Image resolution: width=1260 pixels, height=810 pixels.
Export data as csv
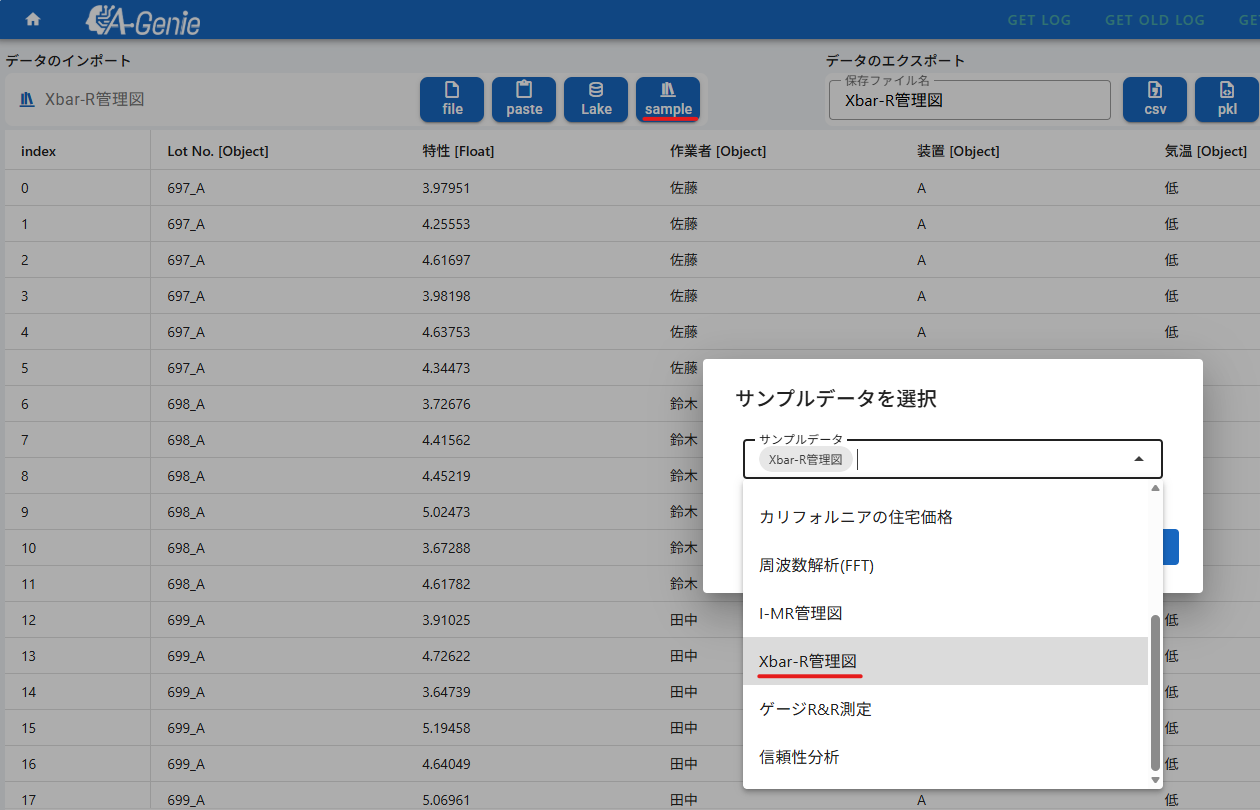point(1155,99)
